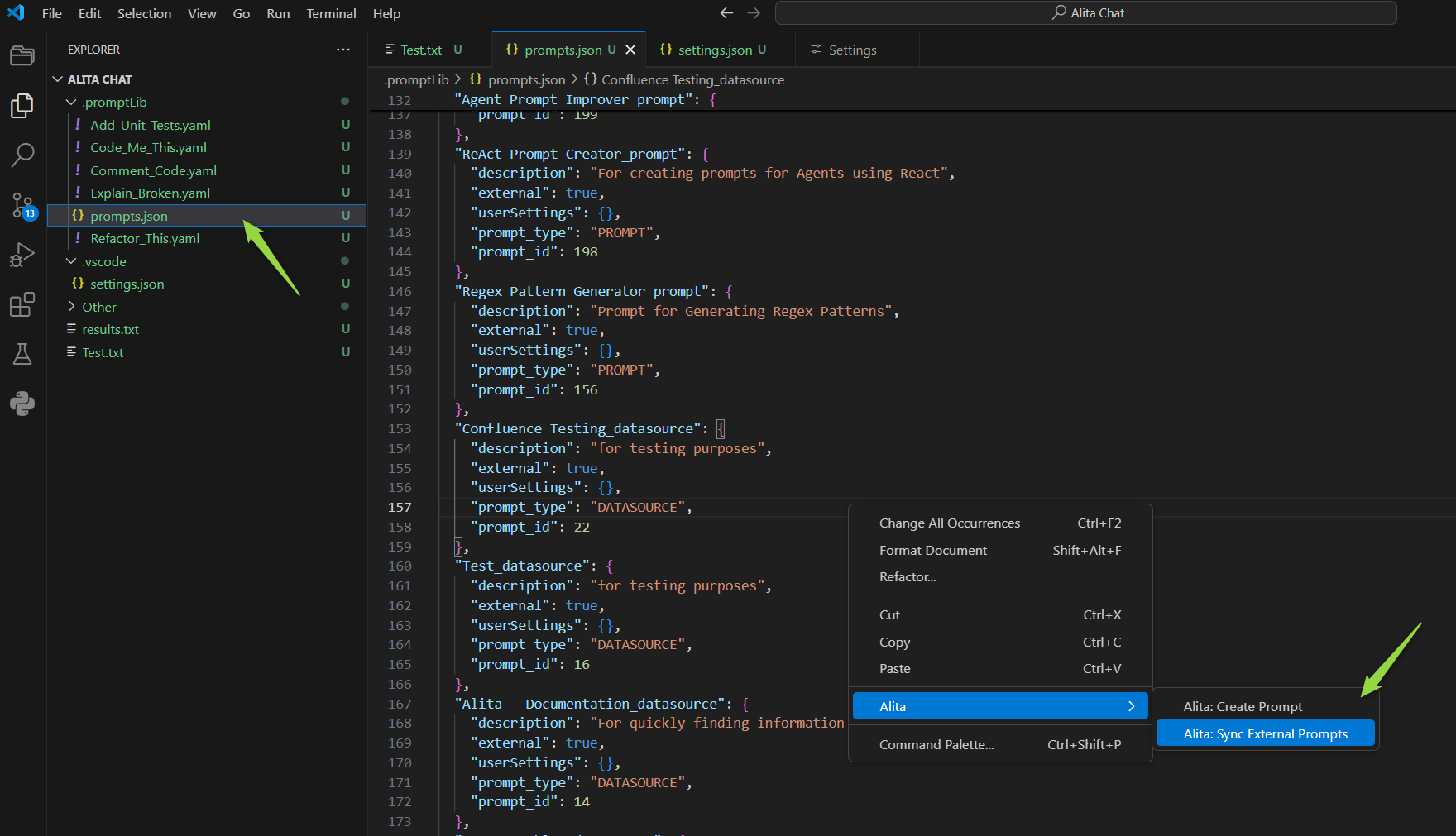Open results.txt file
This screenshot has height=836, width=1456.
(207, 329)
